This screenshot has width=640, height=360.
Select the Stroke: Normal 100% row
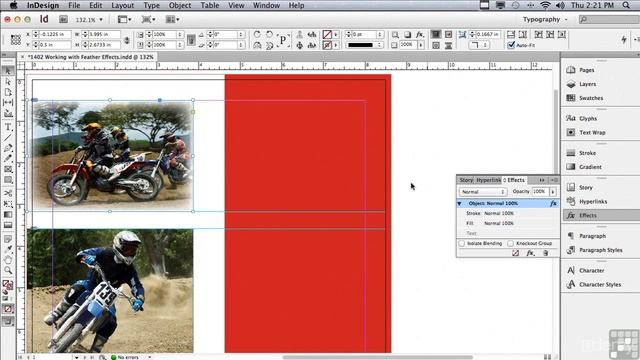[x=508, y=213]
